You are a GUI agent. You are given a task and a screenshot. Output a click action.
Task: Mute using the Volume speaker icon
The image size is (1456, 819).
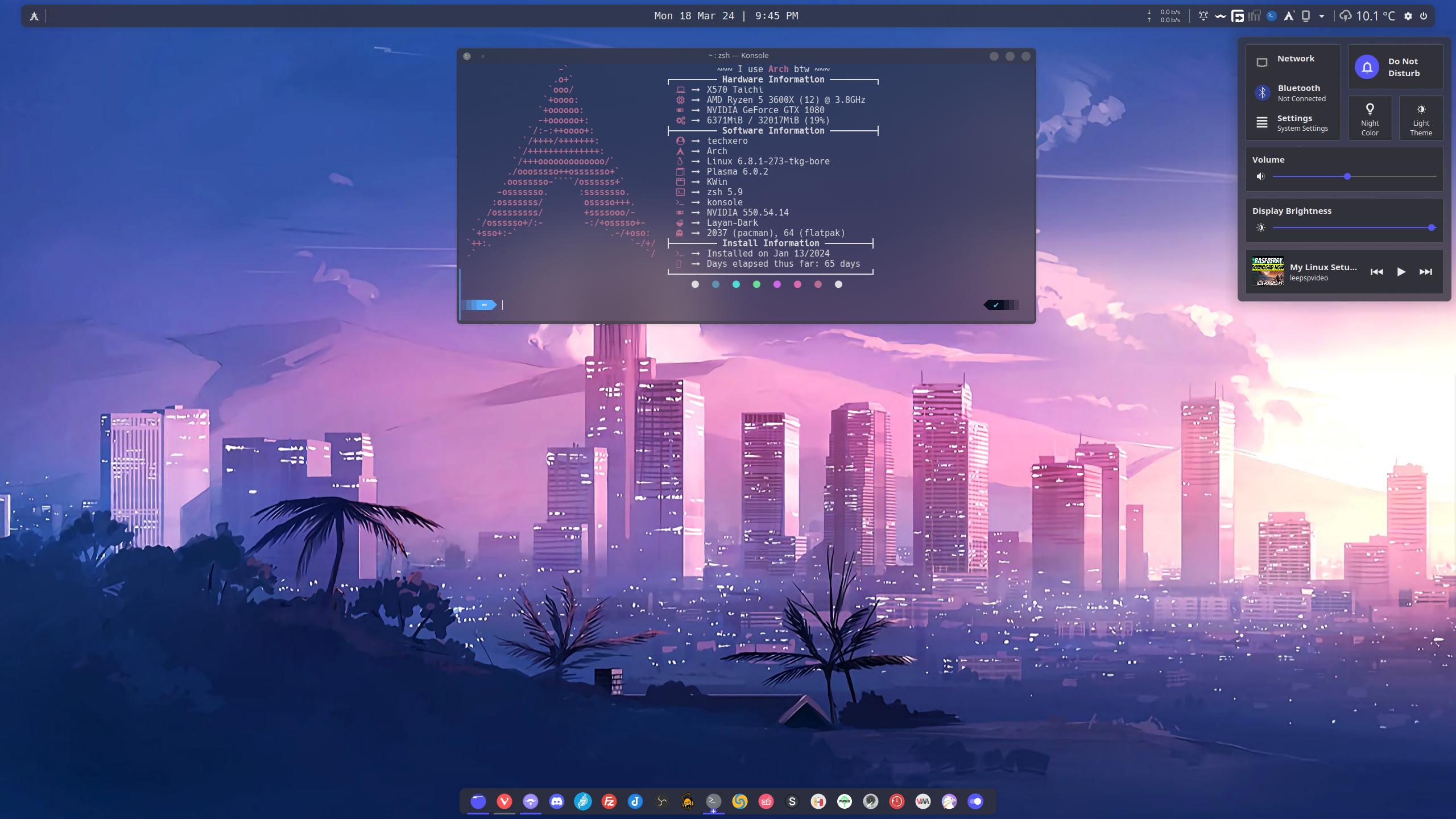tap(1260, 176)
